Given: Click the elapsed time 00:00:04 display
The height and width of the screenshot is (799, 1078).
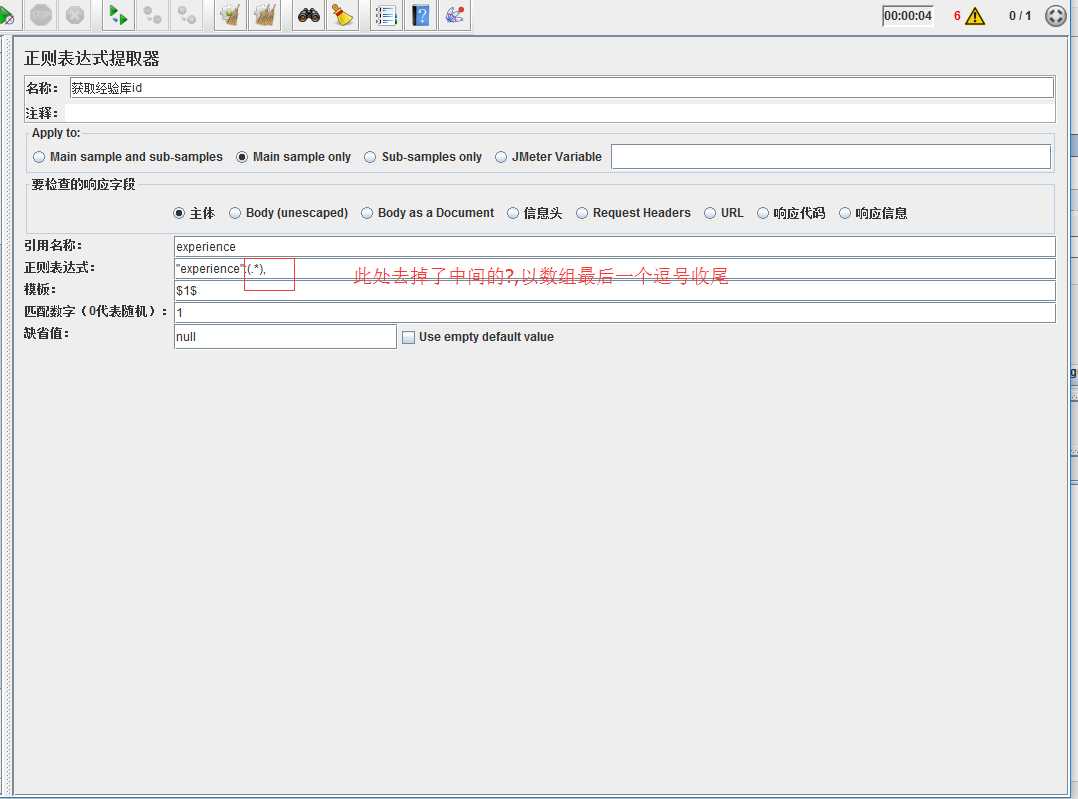Looking at the screenshot, I should [908, 16].
